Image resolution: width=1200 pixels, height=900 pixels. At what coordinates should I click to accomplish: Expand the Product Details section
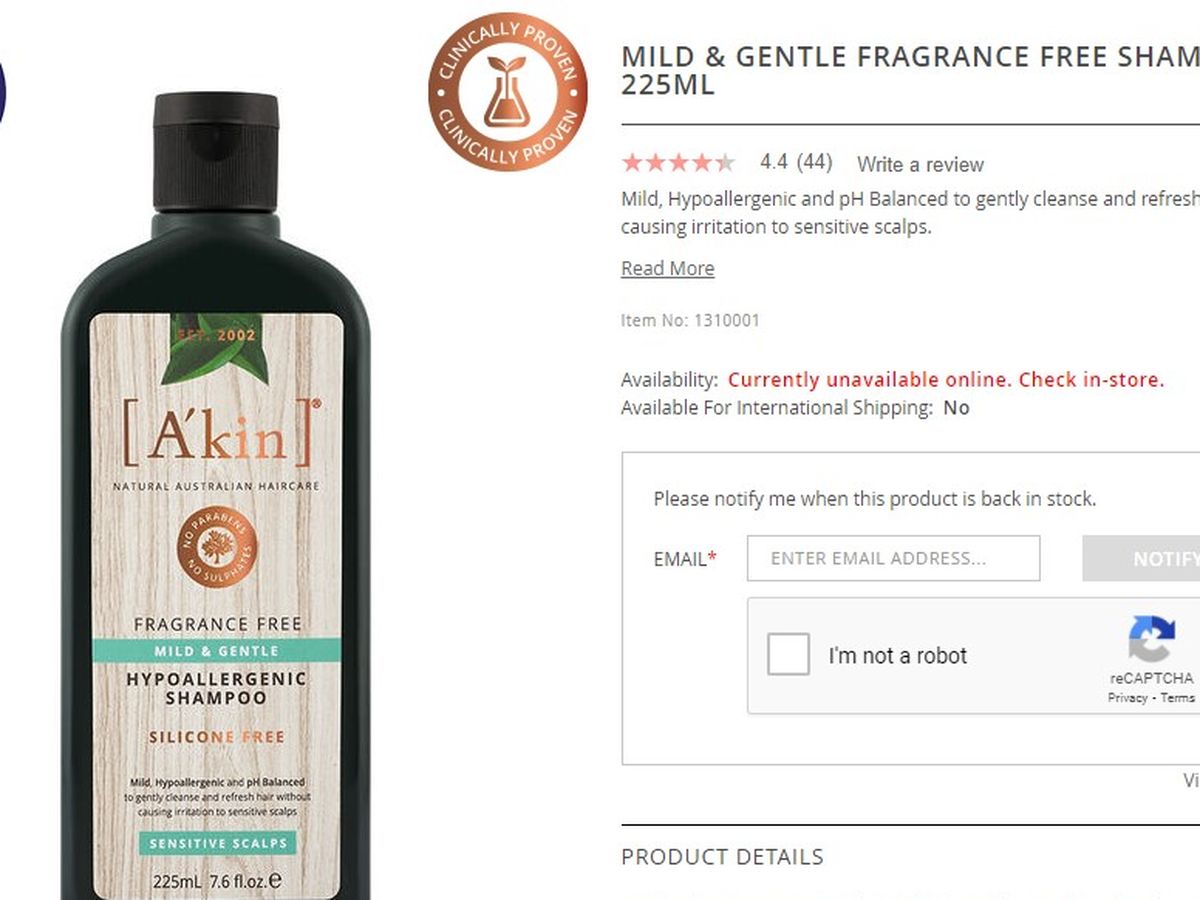[722, 857]
